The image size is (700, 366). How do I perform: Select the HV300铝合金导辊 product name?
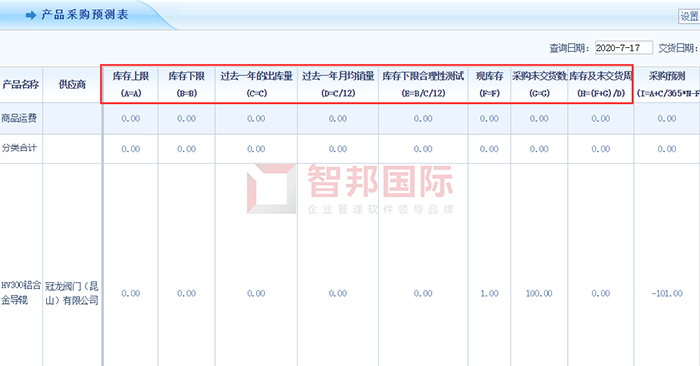tap(21, 293)
